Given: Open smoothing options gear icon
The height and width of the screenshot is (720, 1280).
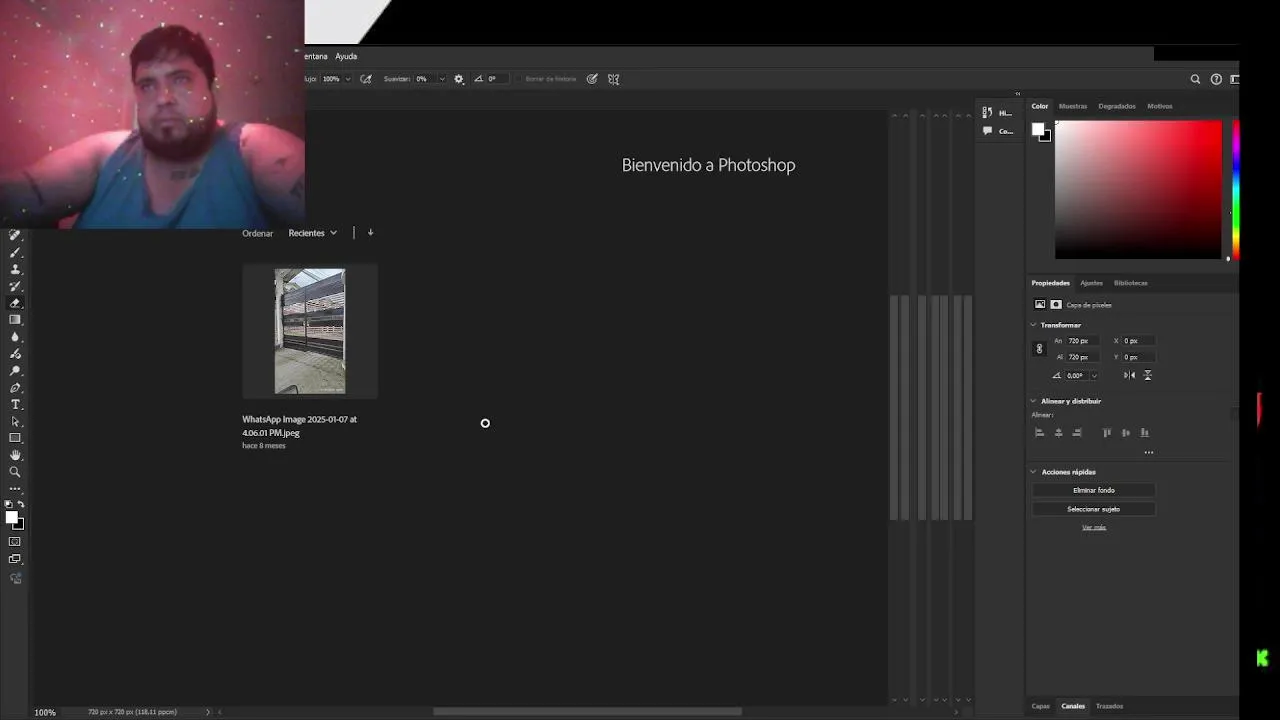Looking at the screenshot, I should pyautogui.click(x=459, y=79).
